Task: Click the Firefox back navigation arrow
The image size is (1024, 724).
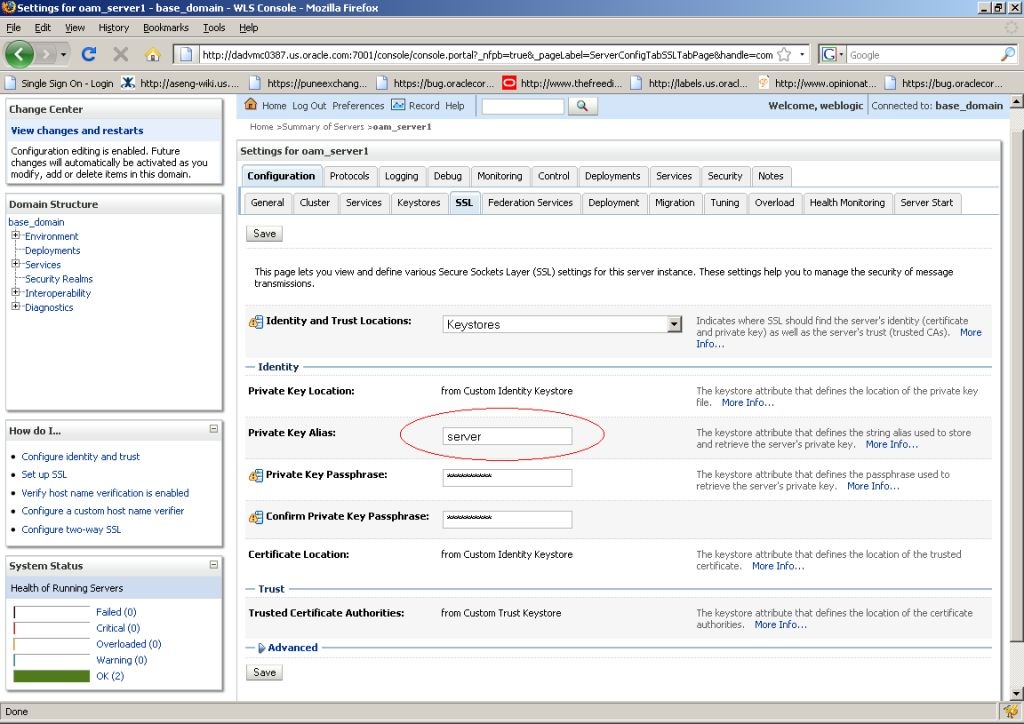Action: (20, 54)
